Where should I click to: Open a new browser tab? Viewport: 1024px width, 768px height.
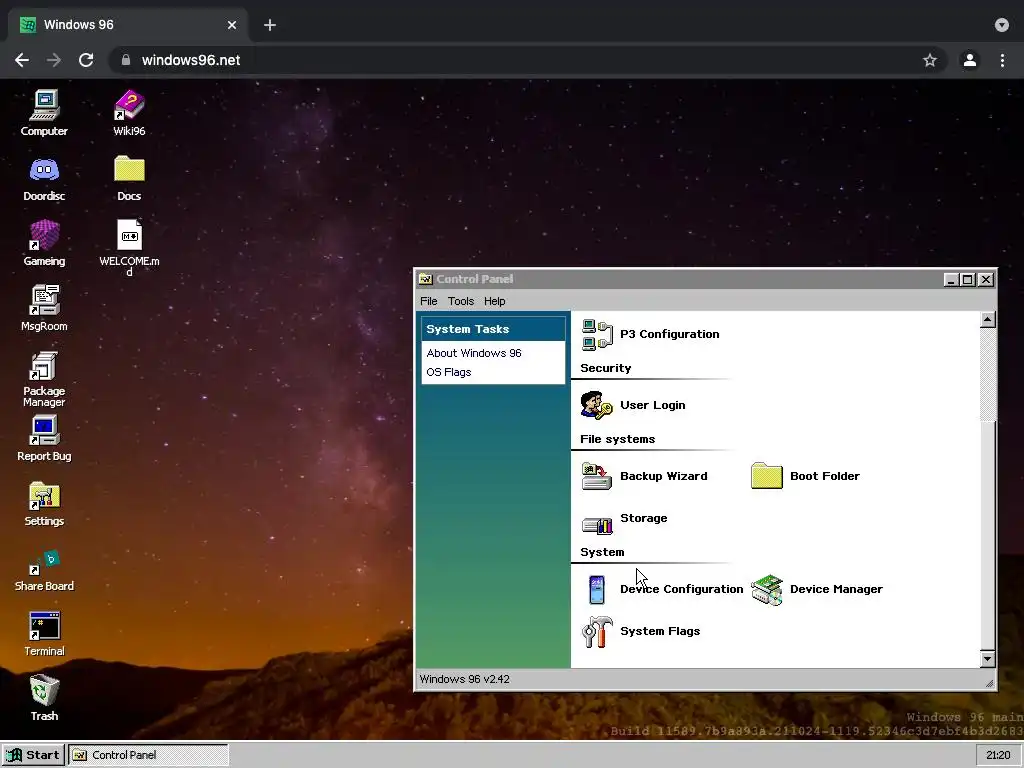coord(270,25)
